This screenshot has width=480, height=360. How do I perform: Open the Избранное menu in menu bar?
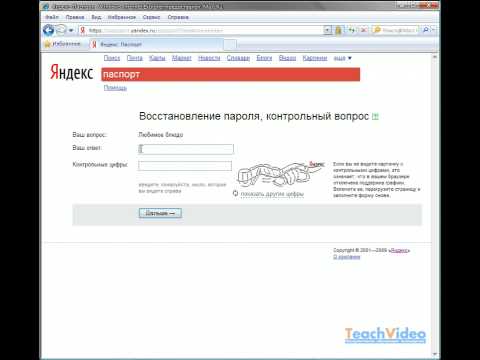point(122,17)
